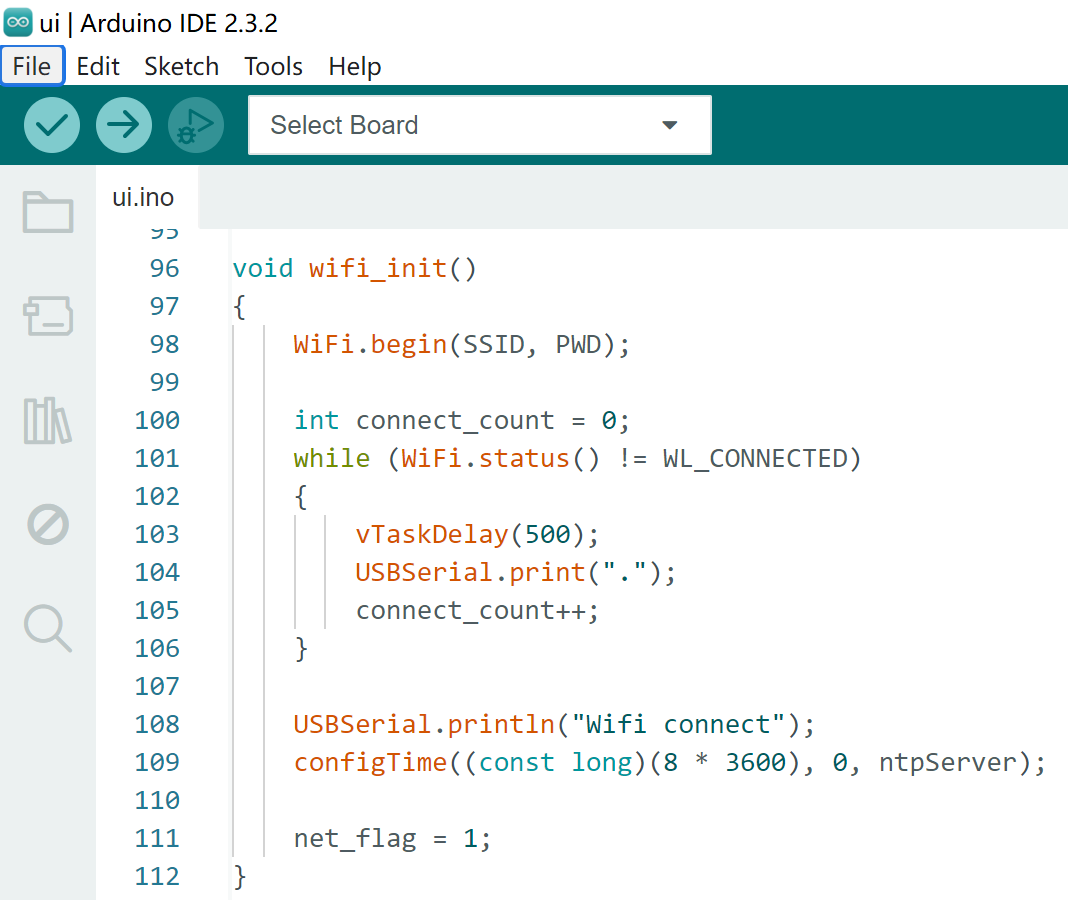Start Debugging with the bug-play icon
This screenshot has height=900, width=1068.
pyautogui.click(x=196, y=125)
